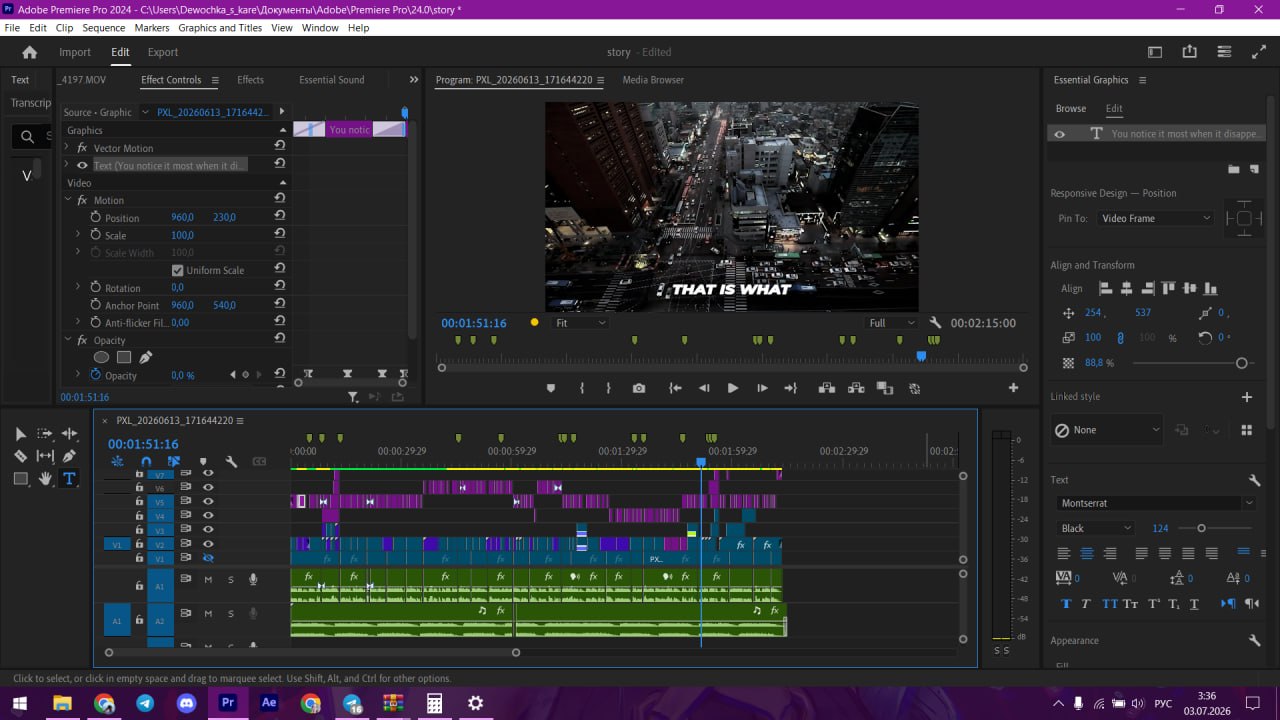1280x720 pixels.
Task: Show the hidden V1 video track
Action: (208, 558)
